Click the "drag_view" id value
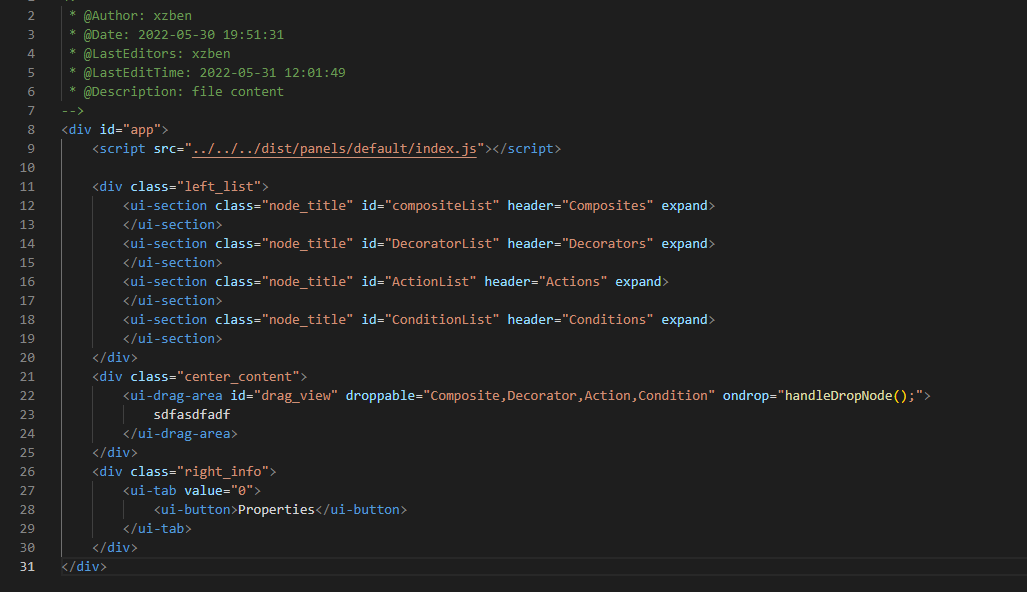The height and width of the screenshot is (592, 1027). 295,396
